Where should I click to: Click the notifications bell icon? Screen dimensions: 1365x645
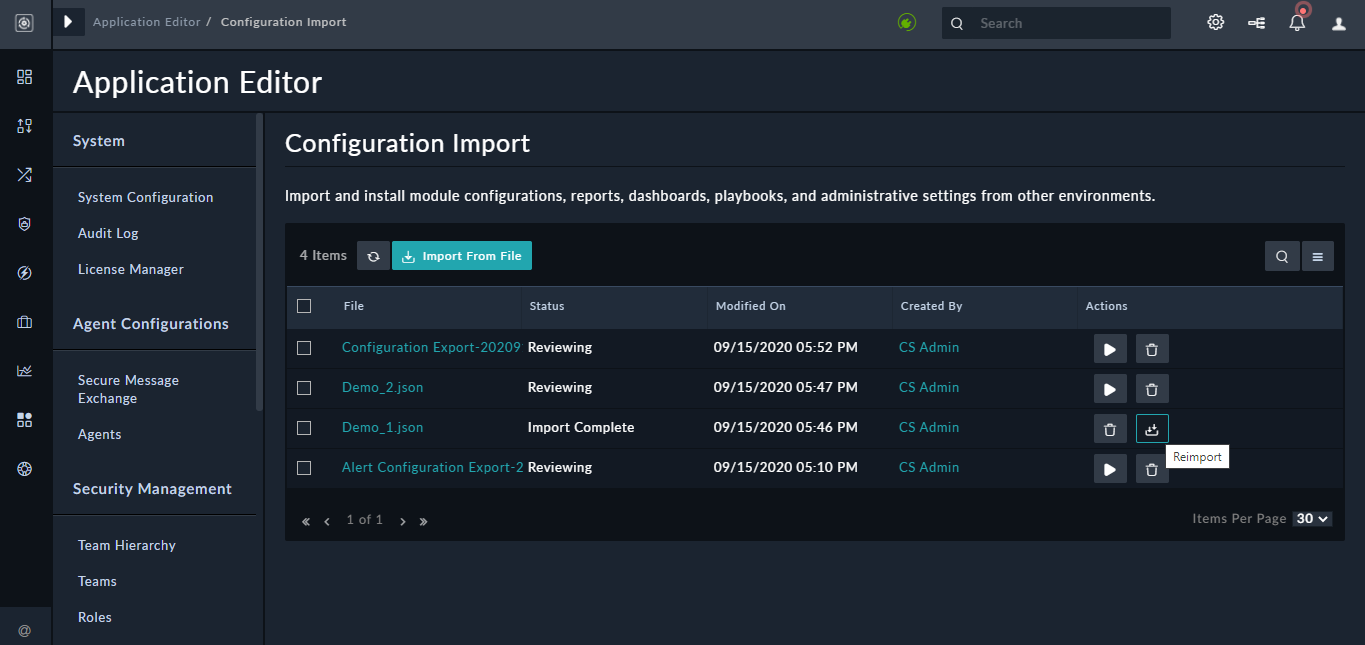pyautogui.click(x=1297, y=22)
